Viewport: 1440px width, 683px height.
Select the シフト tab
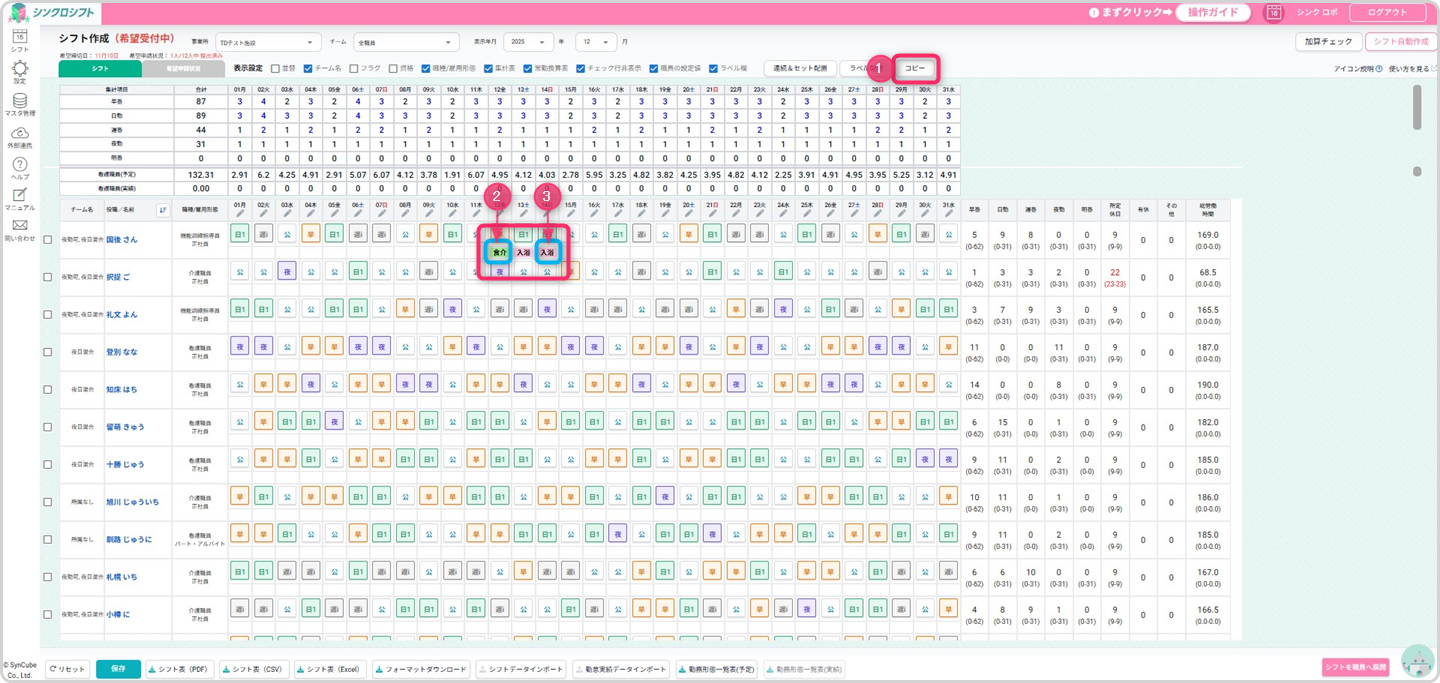[100, 69]
